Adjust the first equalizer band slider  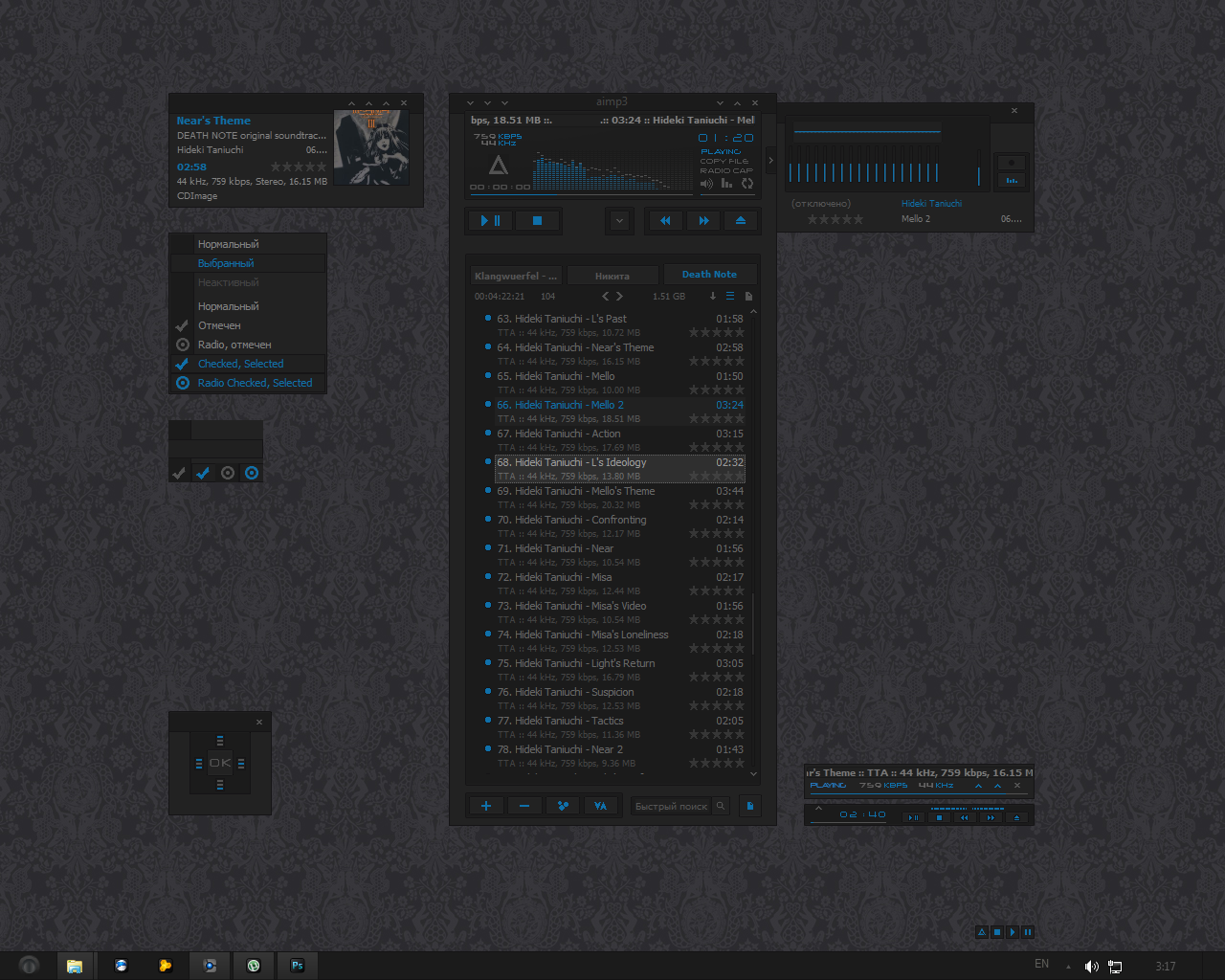click(x=791, y=165)
